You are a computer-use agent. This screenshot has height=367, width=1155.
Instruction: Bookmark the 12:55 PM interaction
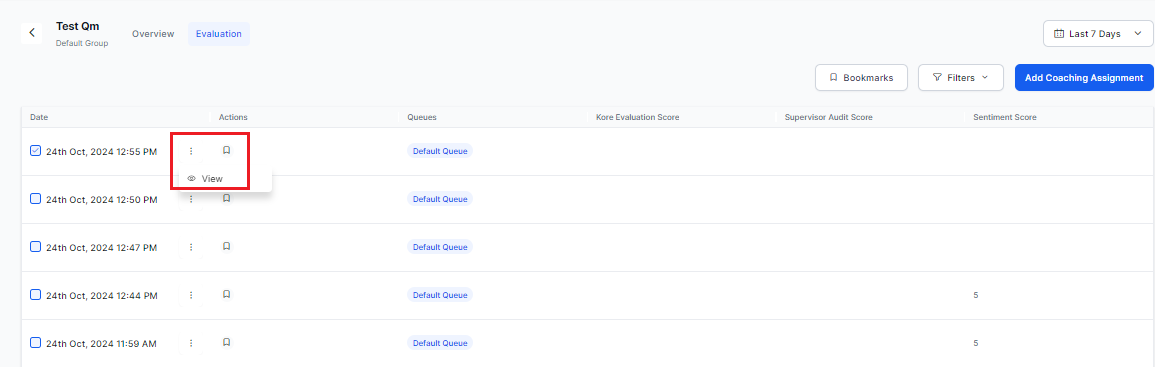tap(227, 150)
